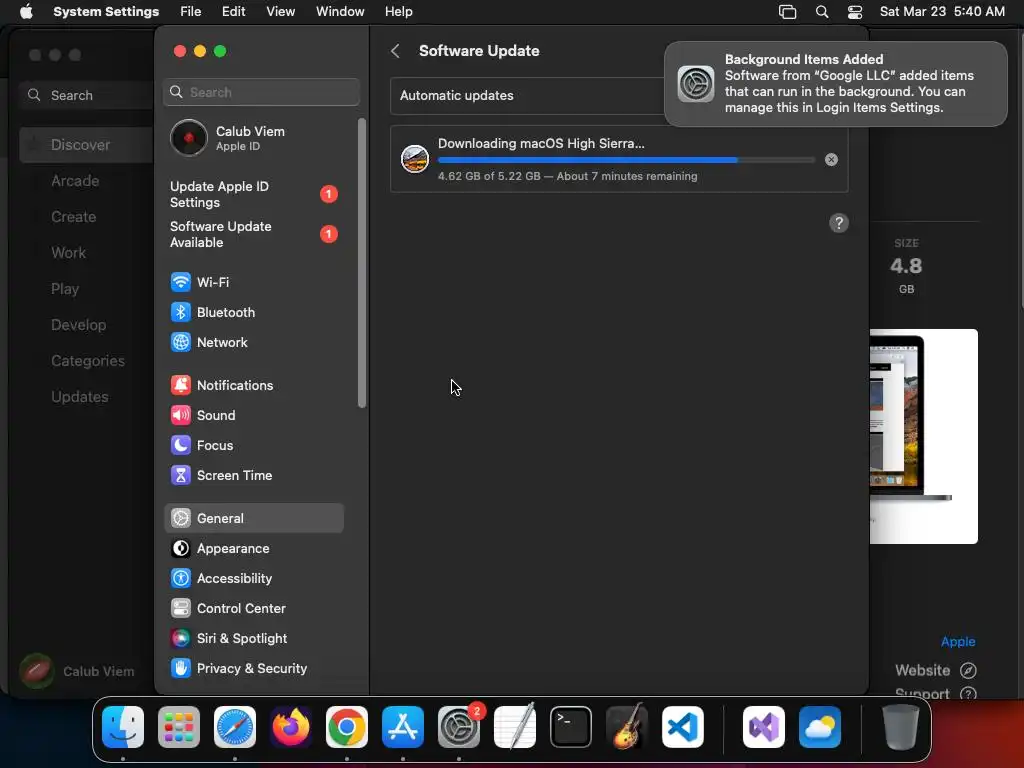Viewport: 1024px width, 768px height.
Task: Select Discover in App Store sidebar
Action: tap(86, 145)
